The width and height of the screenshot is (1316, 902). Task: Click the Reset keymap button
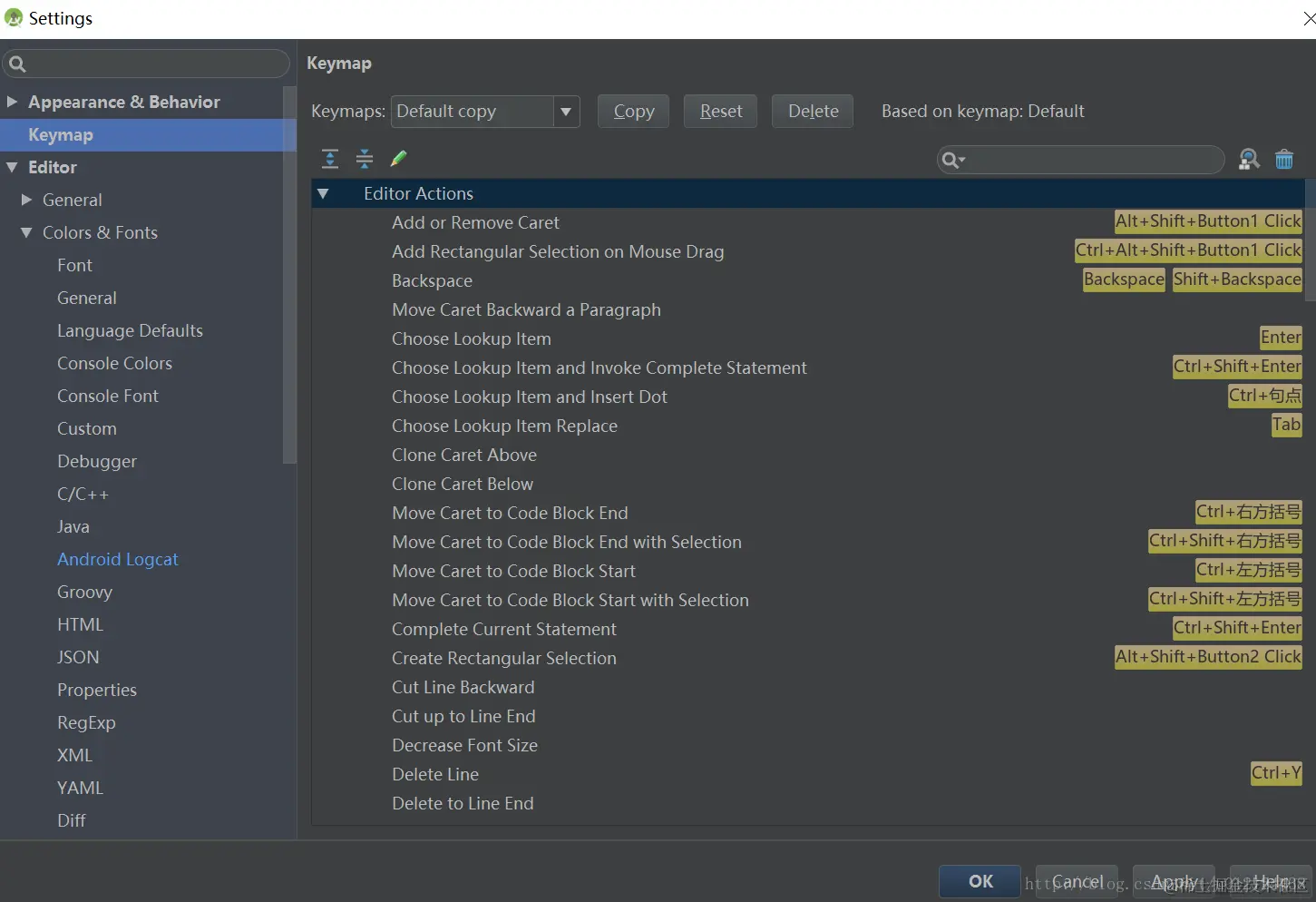pos(720,112)
